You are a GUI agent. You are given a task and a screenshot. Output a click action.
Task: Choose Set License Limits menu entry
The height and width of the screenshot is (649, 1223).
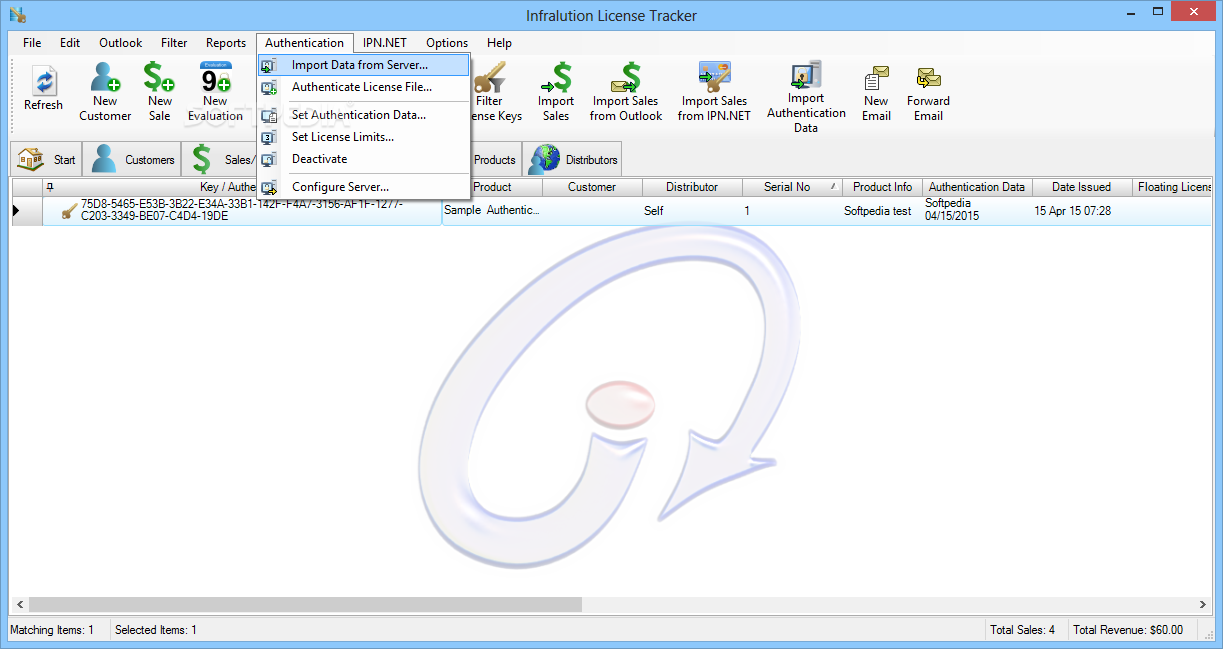364,137
